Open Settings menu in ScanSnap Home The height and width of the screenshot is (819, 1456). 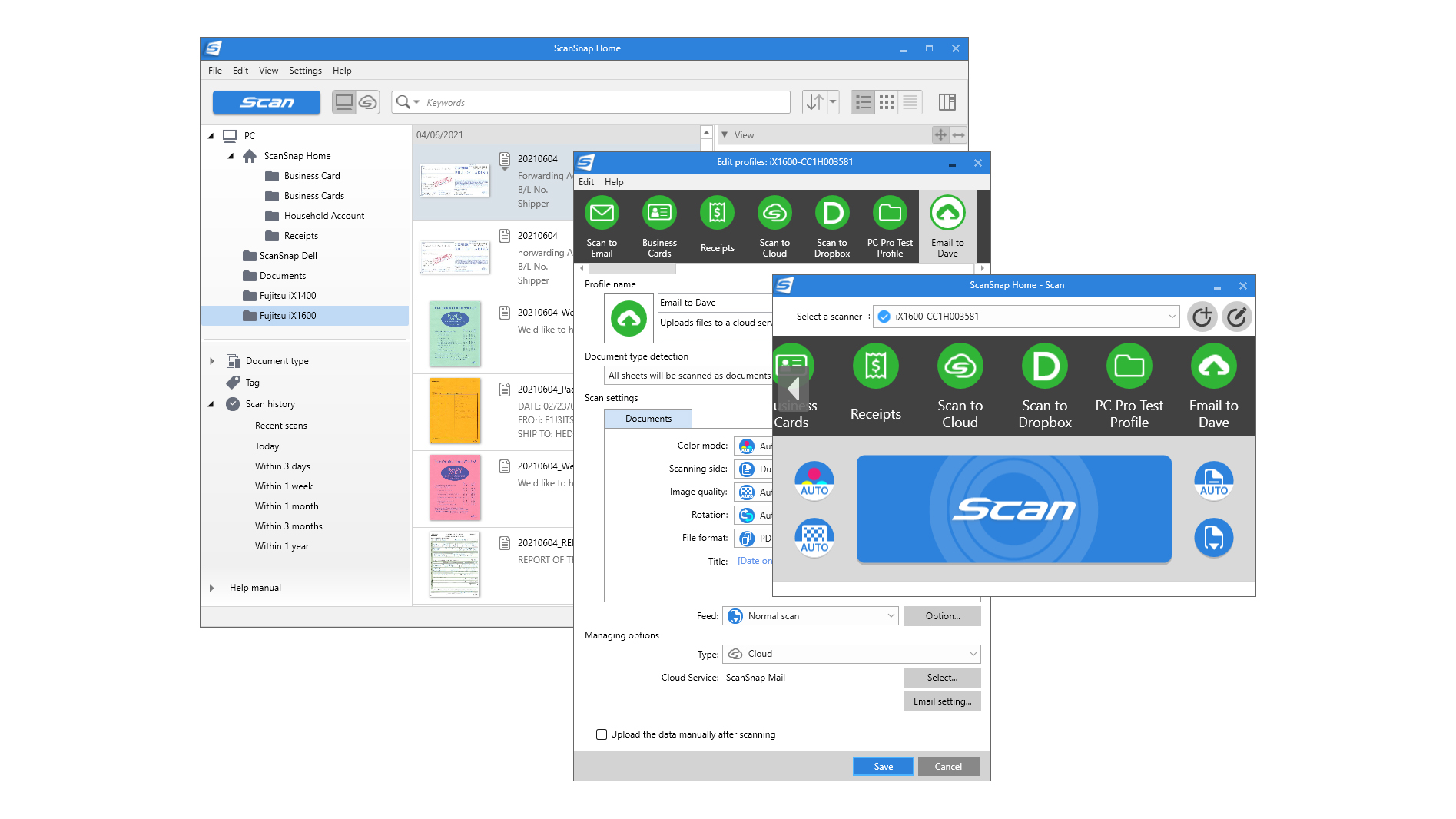(305, 71)
